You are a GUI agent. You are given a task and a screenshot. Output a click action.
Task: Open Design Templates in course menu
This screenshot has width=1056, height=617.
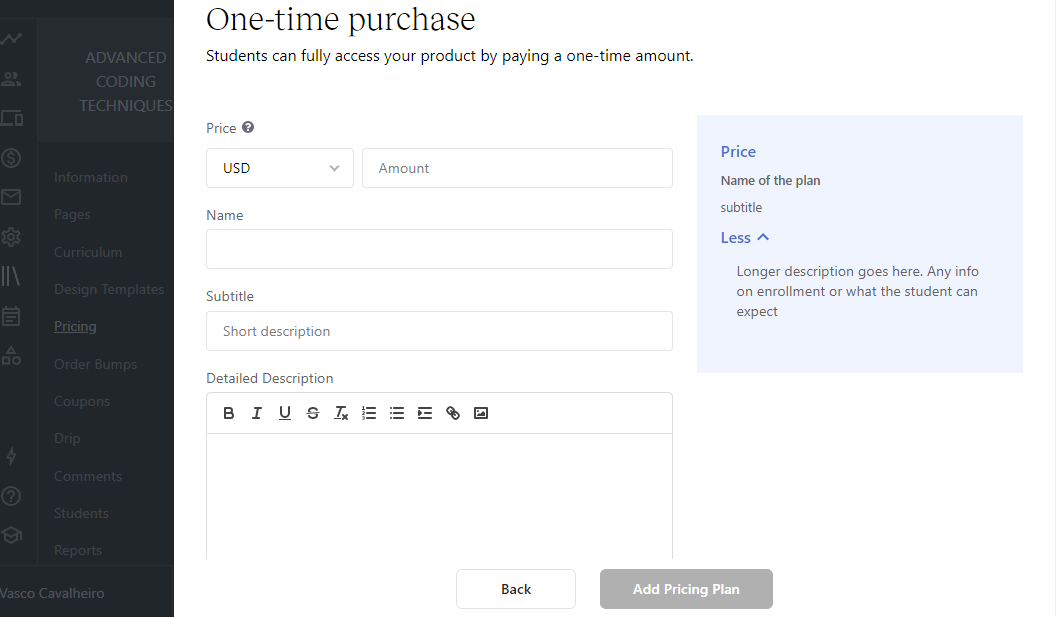tap(109, 289)
